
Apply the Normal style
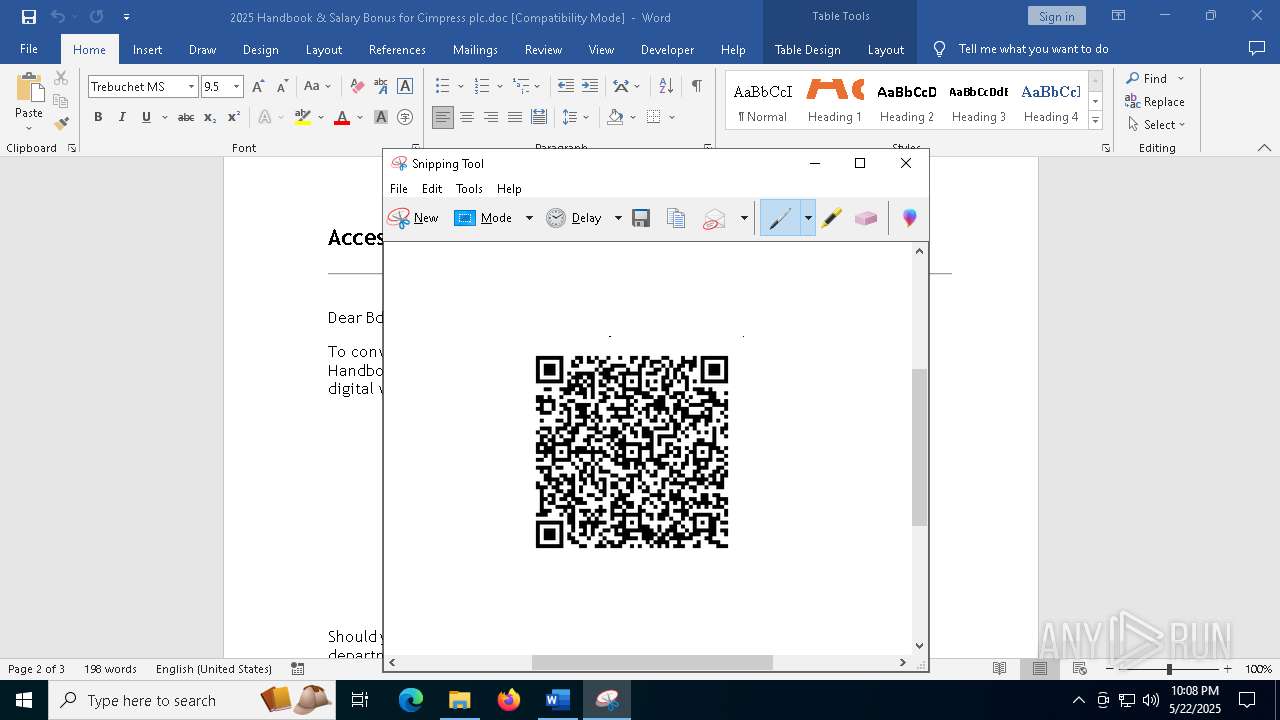click(x=762, y=100)
